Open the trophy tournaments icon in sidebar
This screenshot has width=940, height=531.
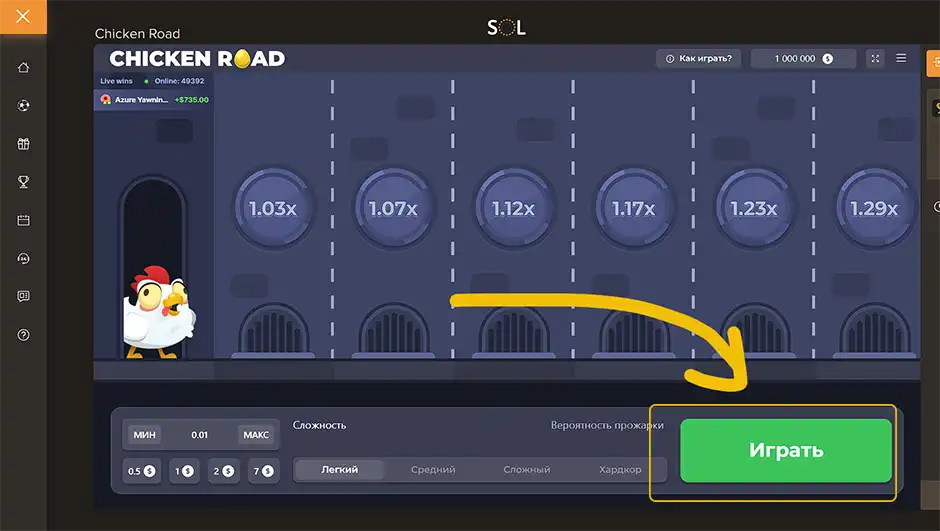(23, 182)
